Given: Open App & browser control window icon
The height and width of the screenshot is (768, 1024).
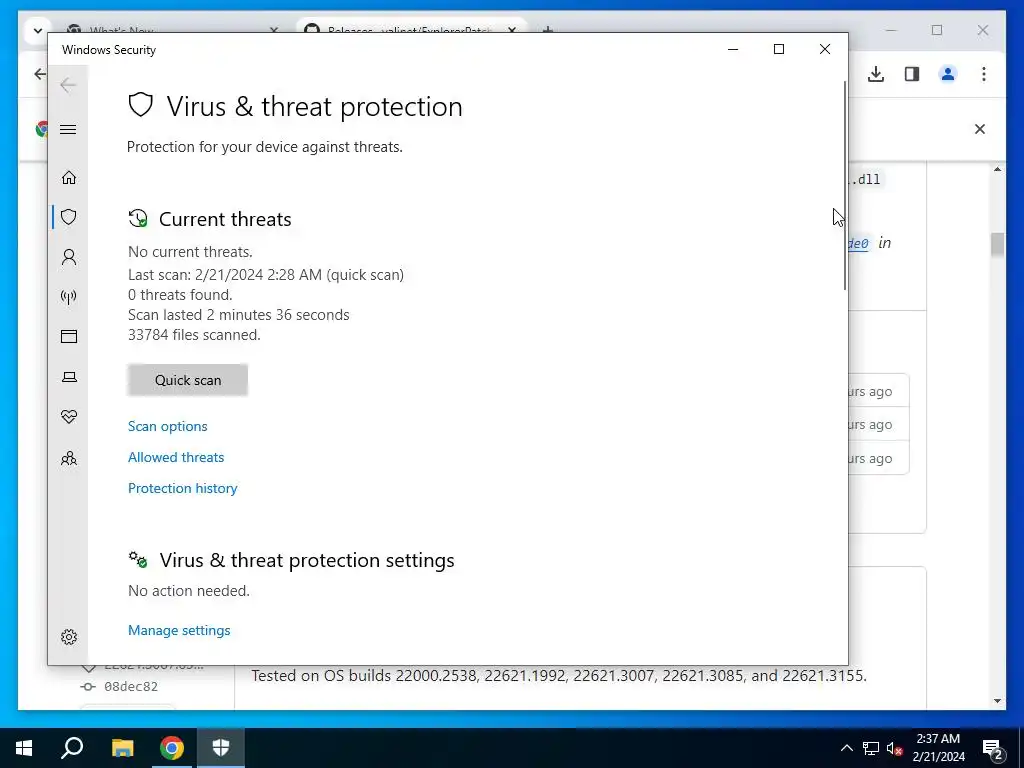Looking at the screenshot, I should coord(69,336).
